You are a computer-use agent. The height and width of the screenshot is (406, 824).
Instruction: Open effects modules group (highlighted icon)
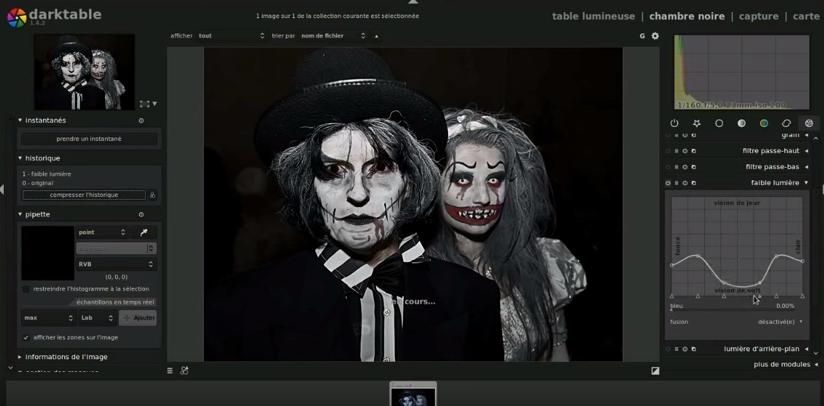809,123
